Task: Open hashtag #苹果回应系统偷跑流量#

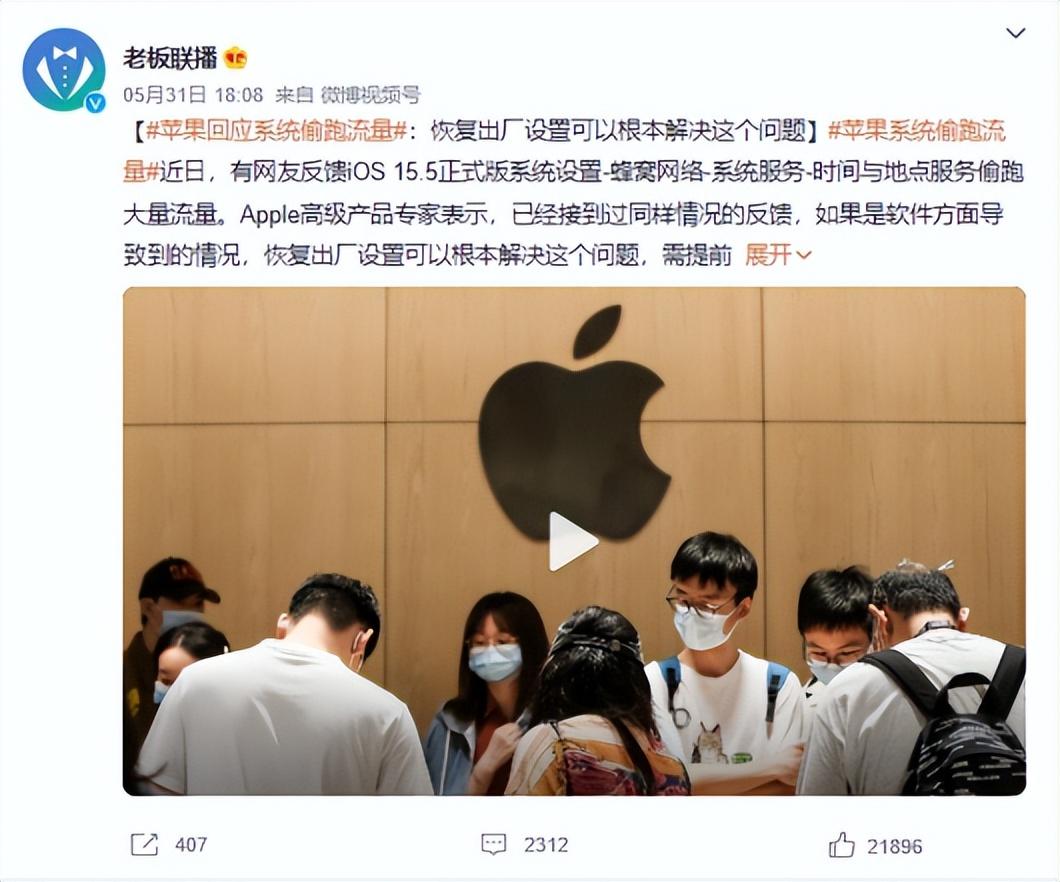Action: tap(276, 130)
